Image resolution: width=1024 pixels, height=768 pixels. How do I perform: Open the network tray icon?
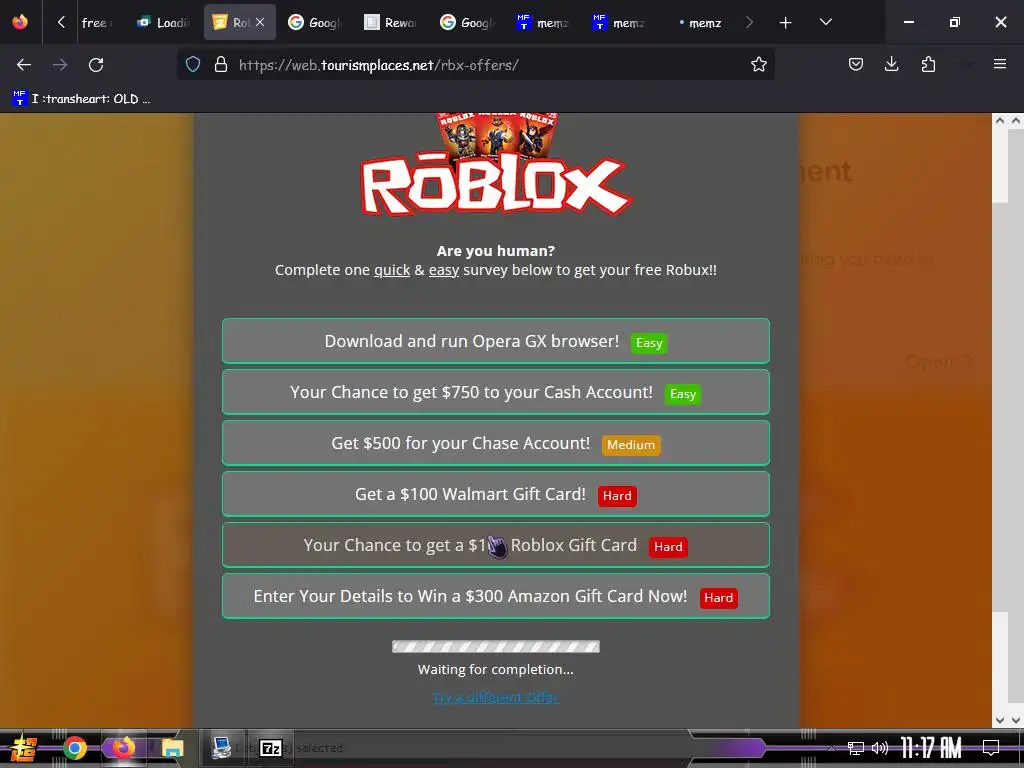(x=856, y=748)
